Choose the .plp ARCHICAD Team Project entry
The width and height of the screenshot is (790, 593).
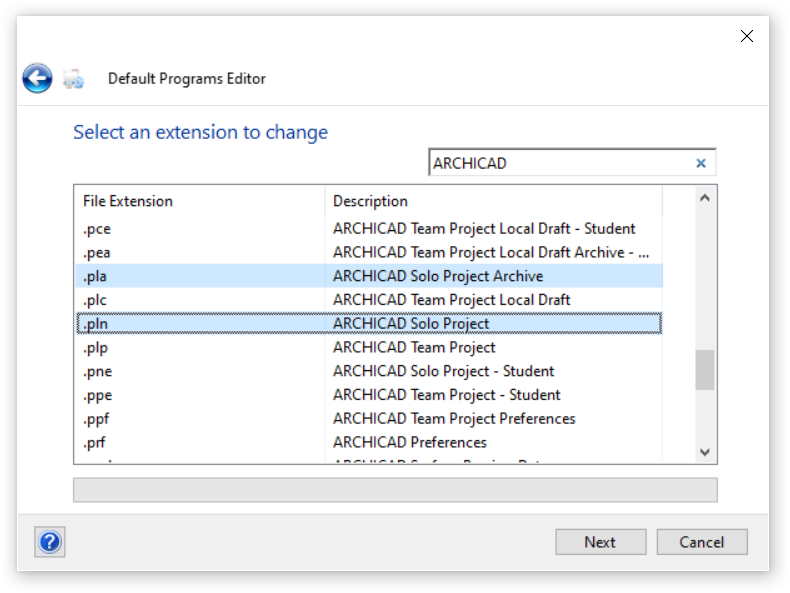tap(368, 348)
